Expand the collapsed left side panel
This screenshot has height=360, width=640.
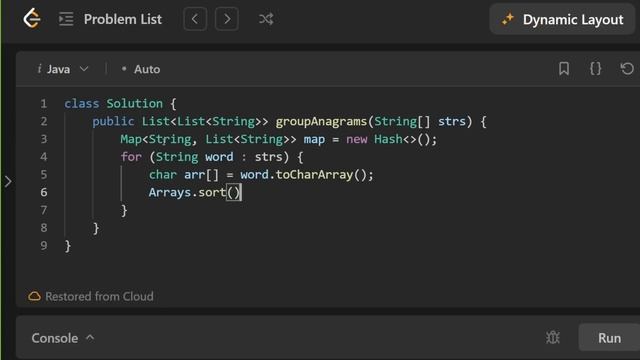[x=8, y=181]
